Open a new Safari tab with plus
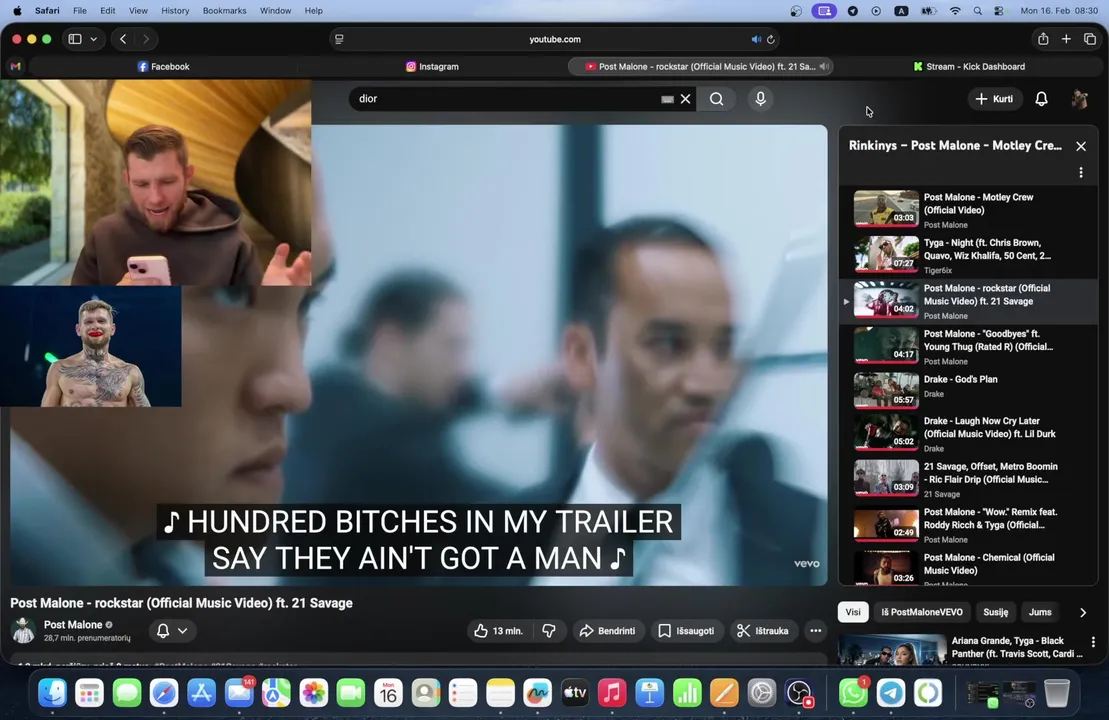The height and width of the screenshot is (720, 1109). point(1066,39)
